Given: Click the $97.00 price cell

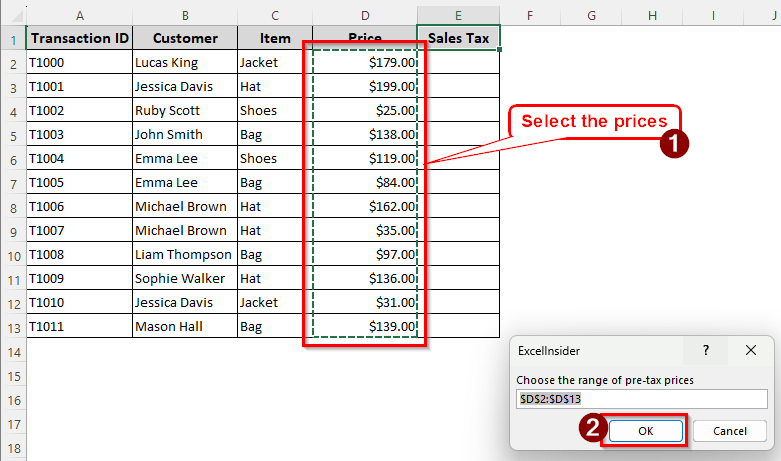Looking at the screenshot, I should (365, 254).
